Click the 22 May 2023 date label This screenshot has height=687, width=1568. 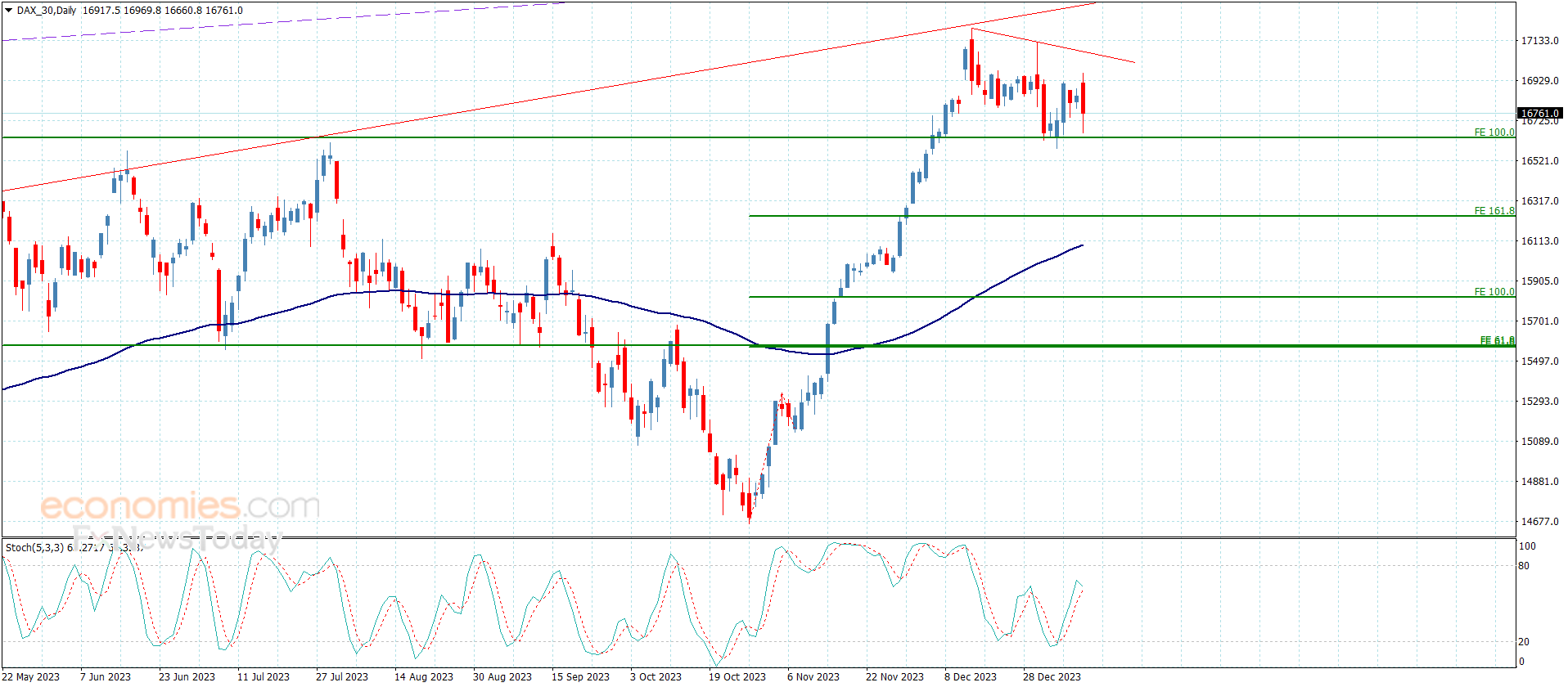point(32,676)
